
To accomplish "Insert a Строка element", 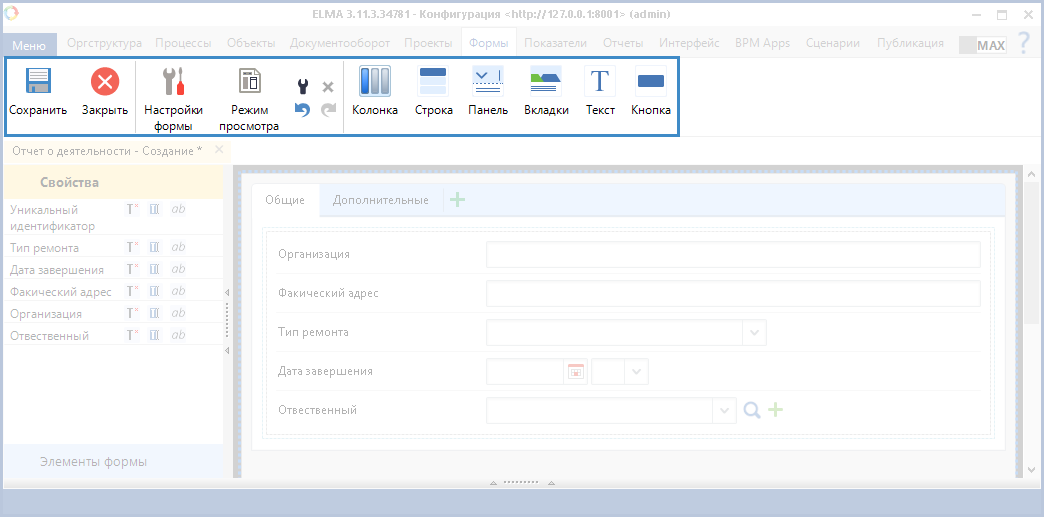I will click(x=433, y=82).
